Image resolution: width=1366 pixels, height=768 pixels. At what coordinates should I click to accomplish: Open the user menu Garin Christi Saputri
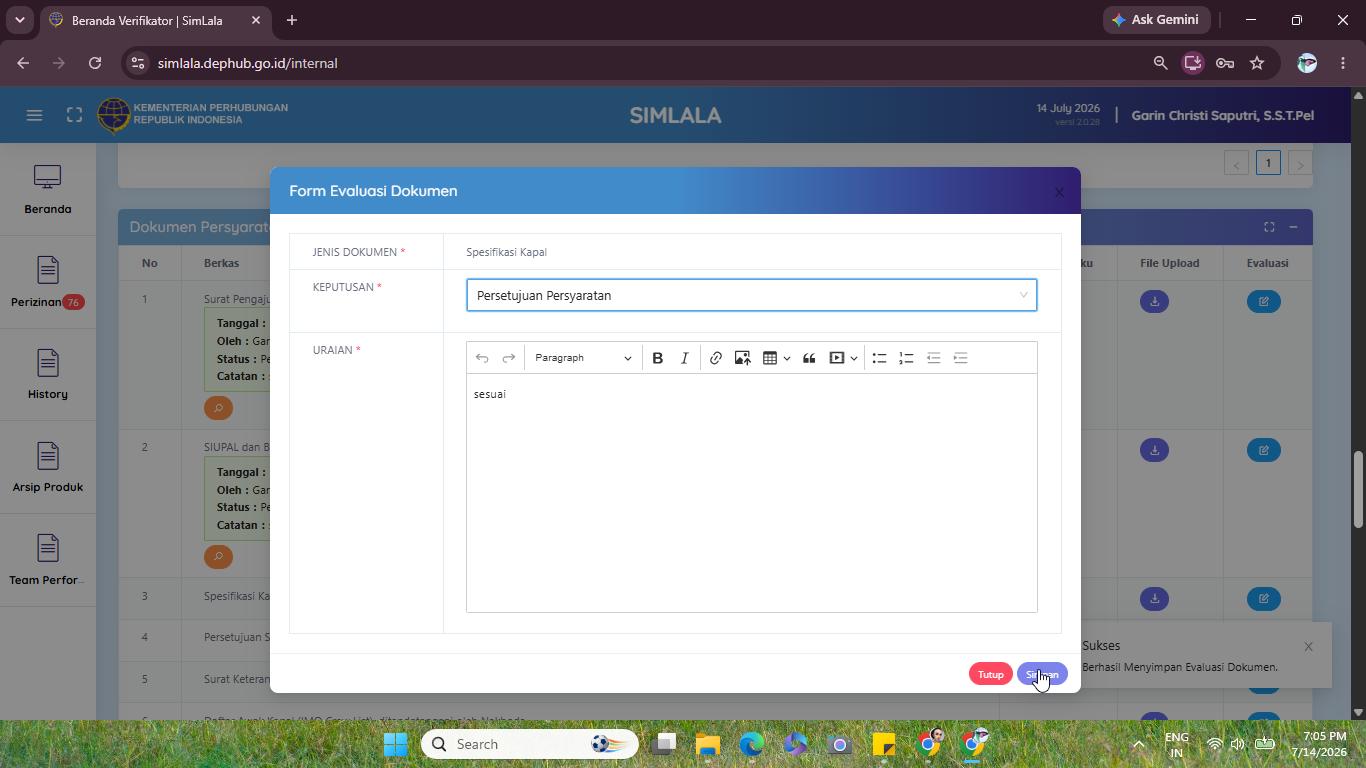[x=1222, y=115]
